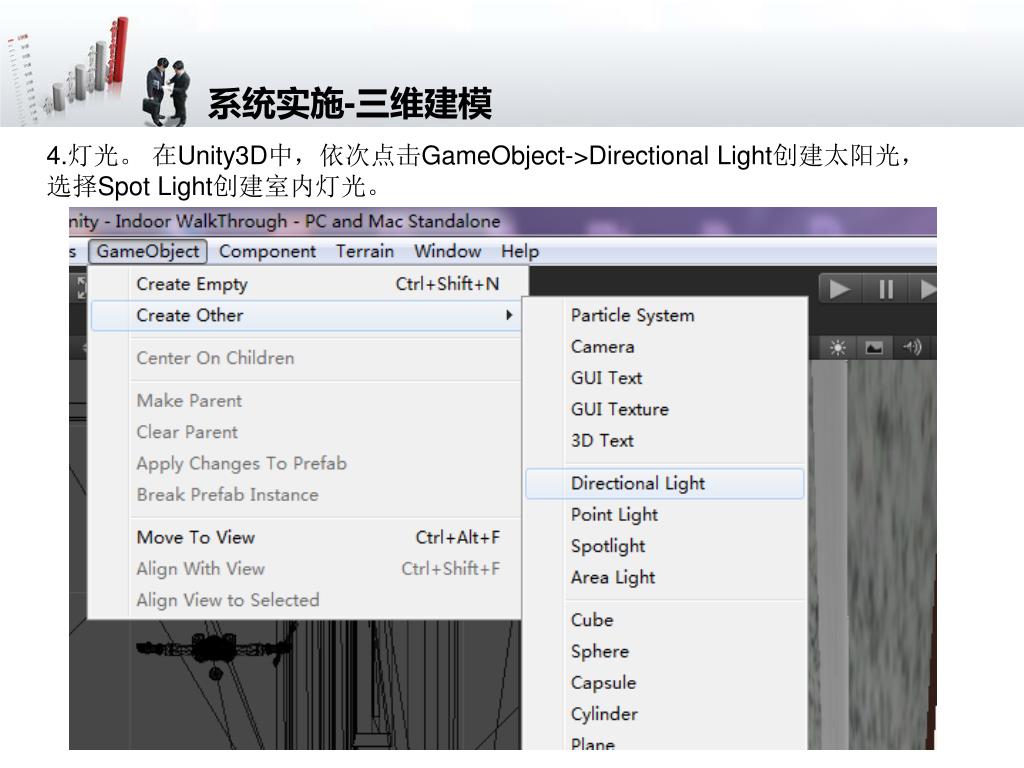Create a Spotlight
1024x768 pixels.
click(x=665, y=546)
